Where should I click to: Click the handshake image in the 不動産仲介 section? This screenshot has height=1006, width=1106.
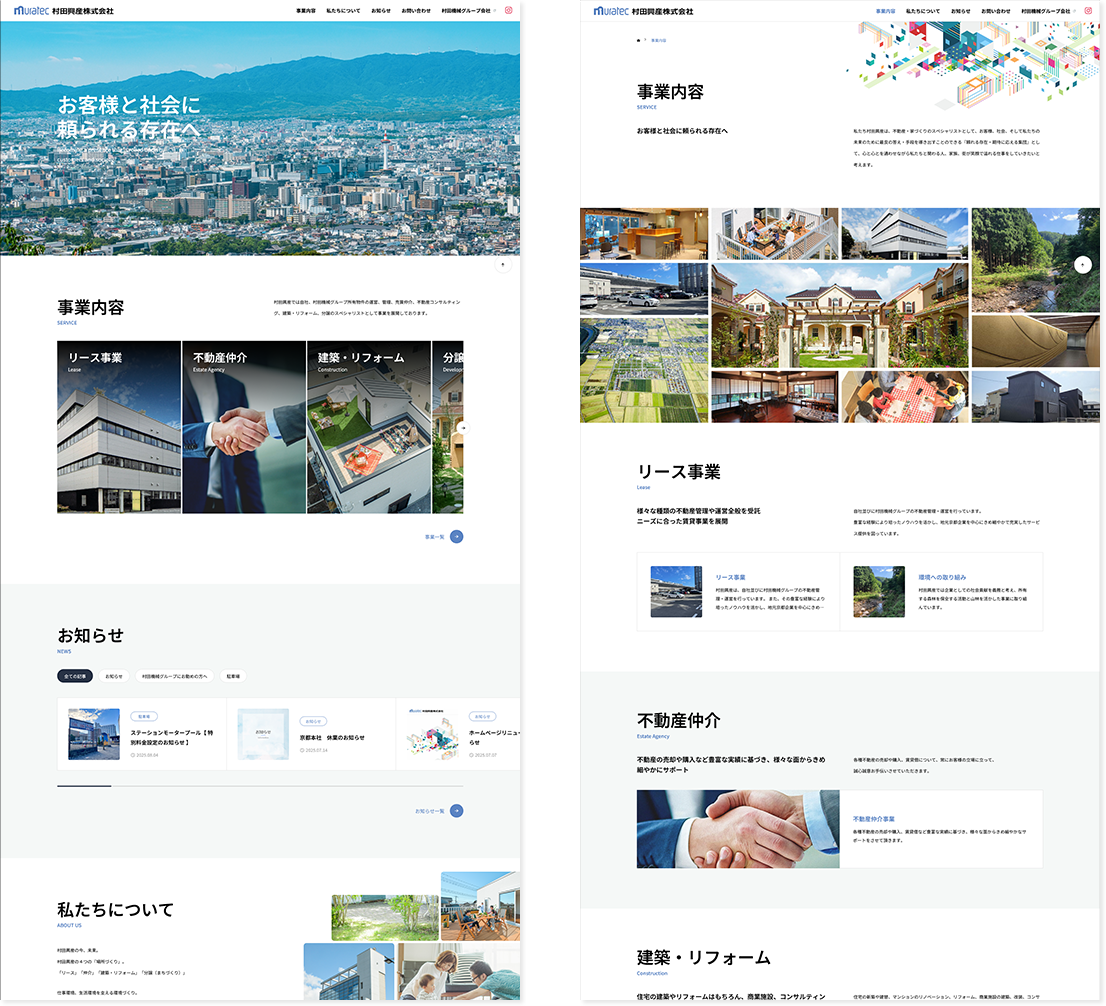click(738, 829)
